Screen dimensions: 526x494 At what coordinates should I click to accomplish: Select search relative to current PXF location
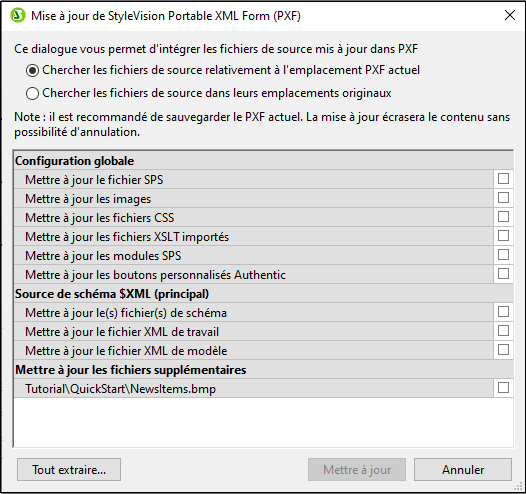(x=33, y=70)
